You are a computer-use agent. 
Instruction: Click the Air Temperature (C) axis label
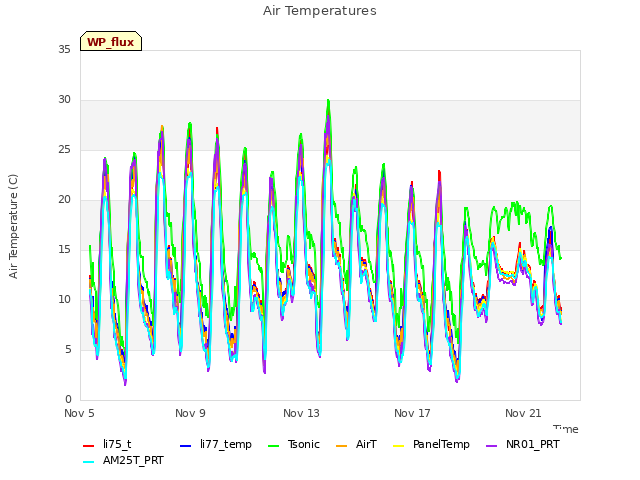coord(13,227)
